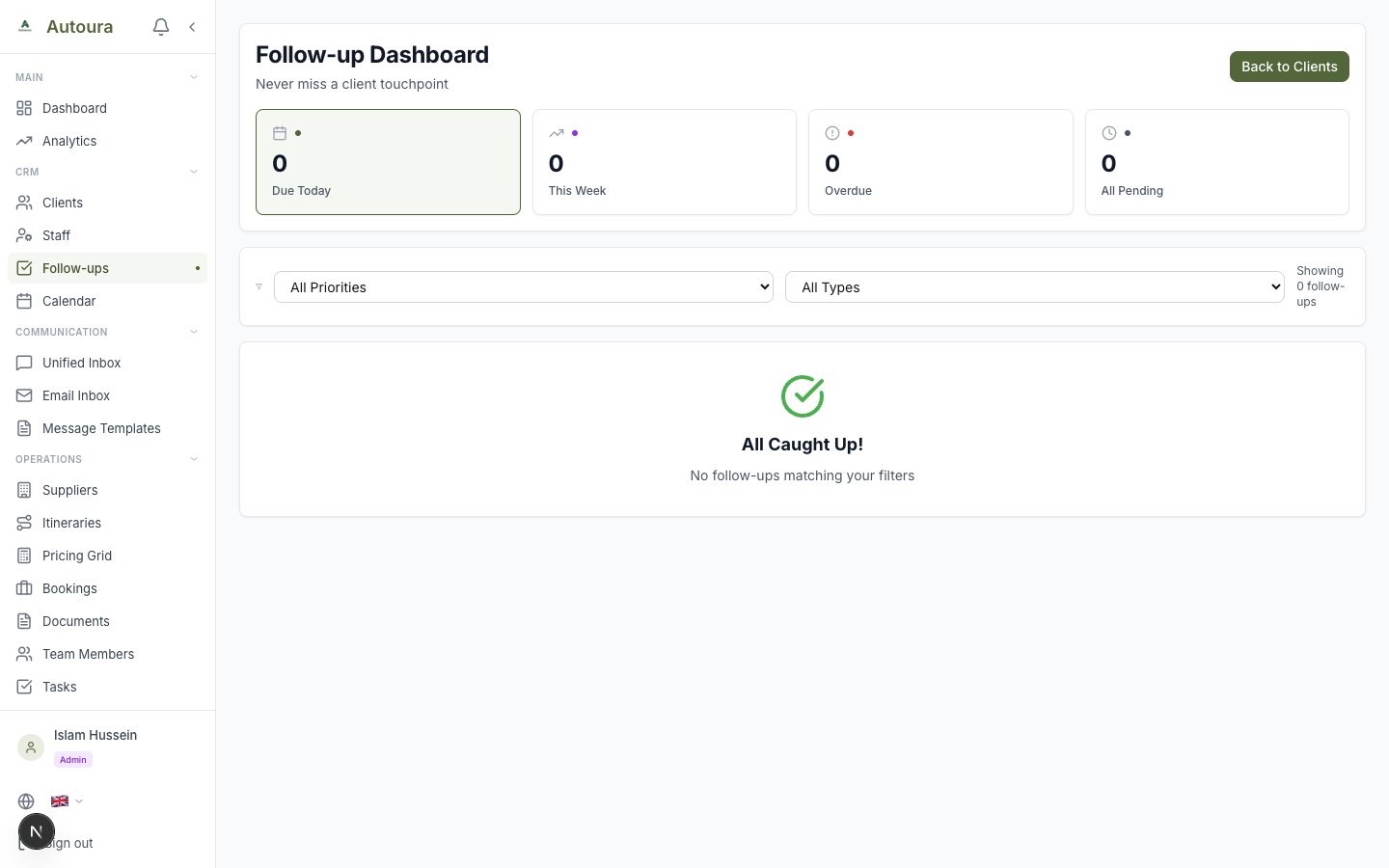
Task: Open the Message Templates link
Action: (x=107, y=428)
